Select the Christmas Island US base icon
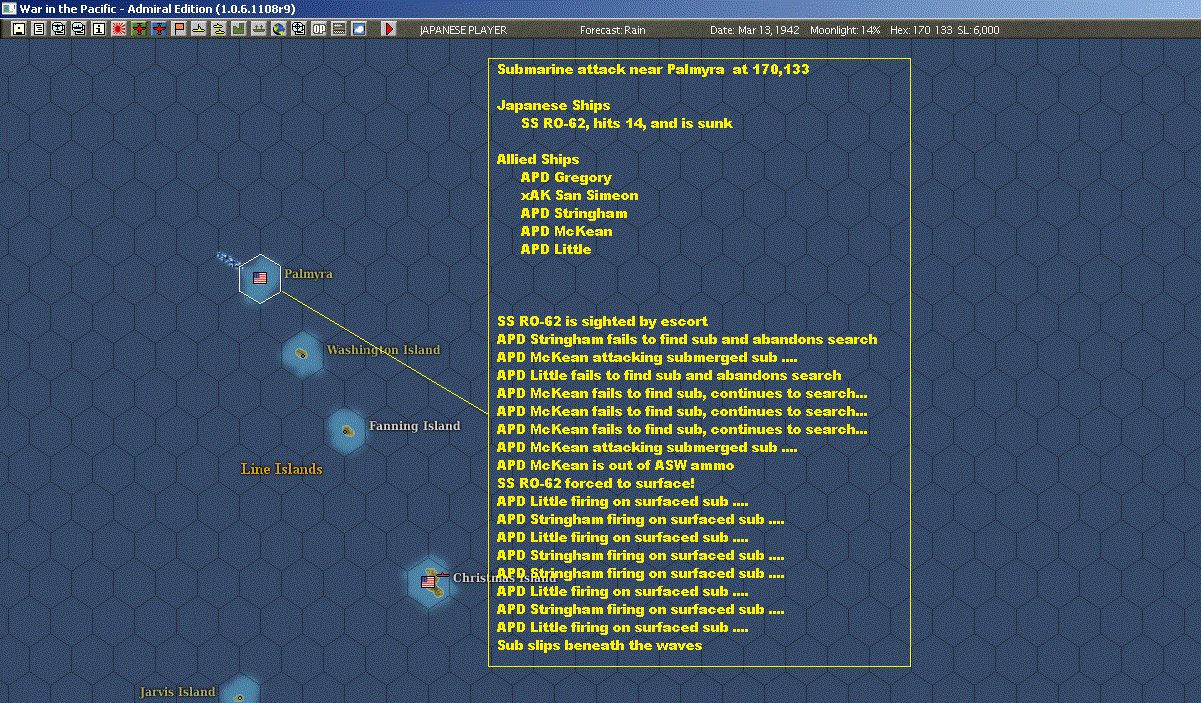Viewport: 1201px width, 703px height. point(430,581)
